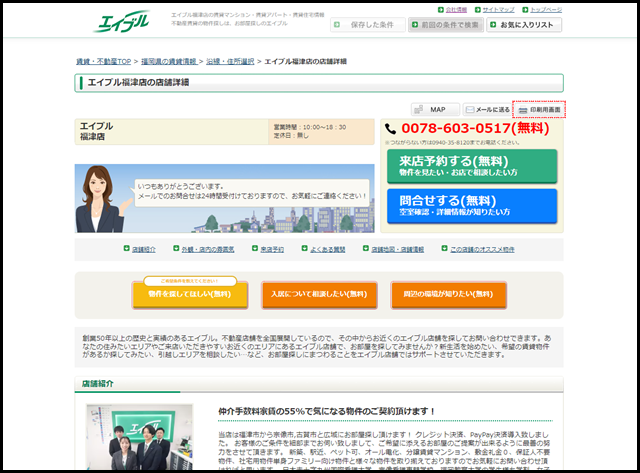Jump to よくある質問 anchor link
640x473 pixels.
click(x=328, y=249)
